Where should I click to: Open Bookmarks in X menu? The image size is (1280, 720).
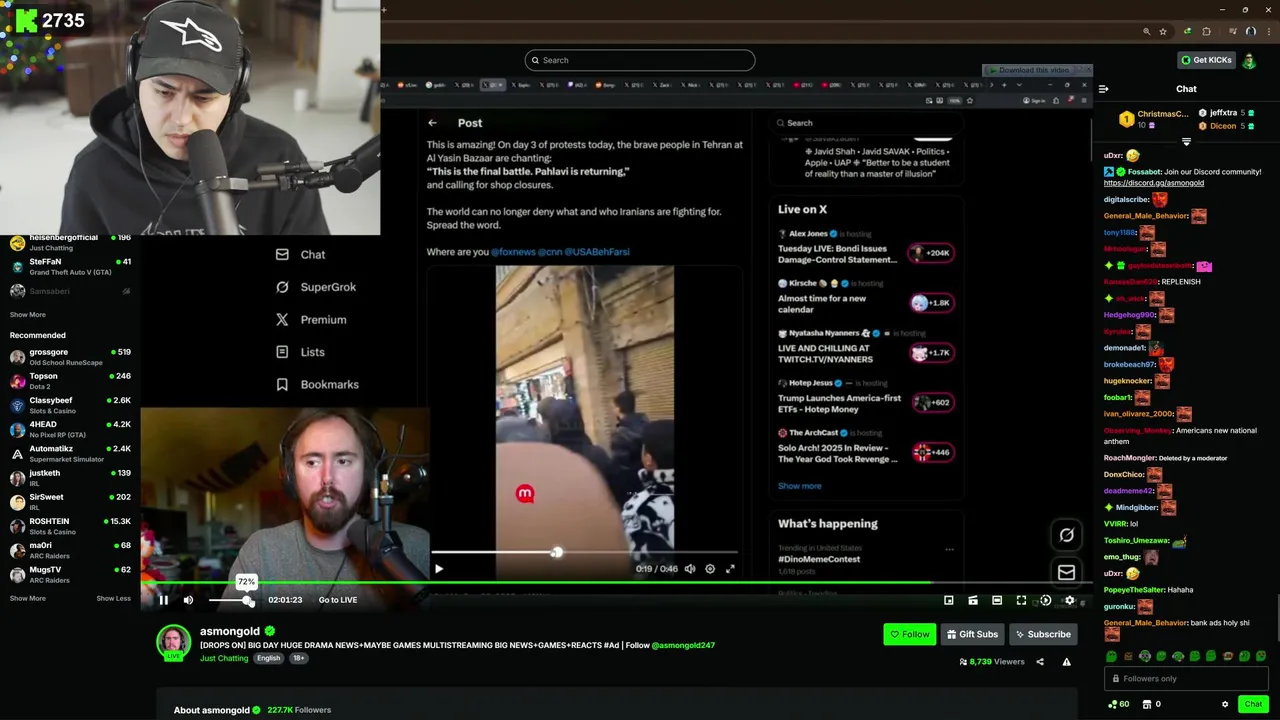pos(317,385)
